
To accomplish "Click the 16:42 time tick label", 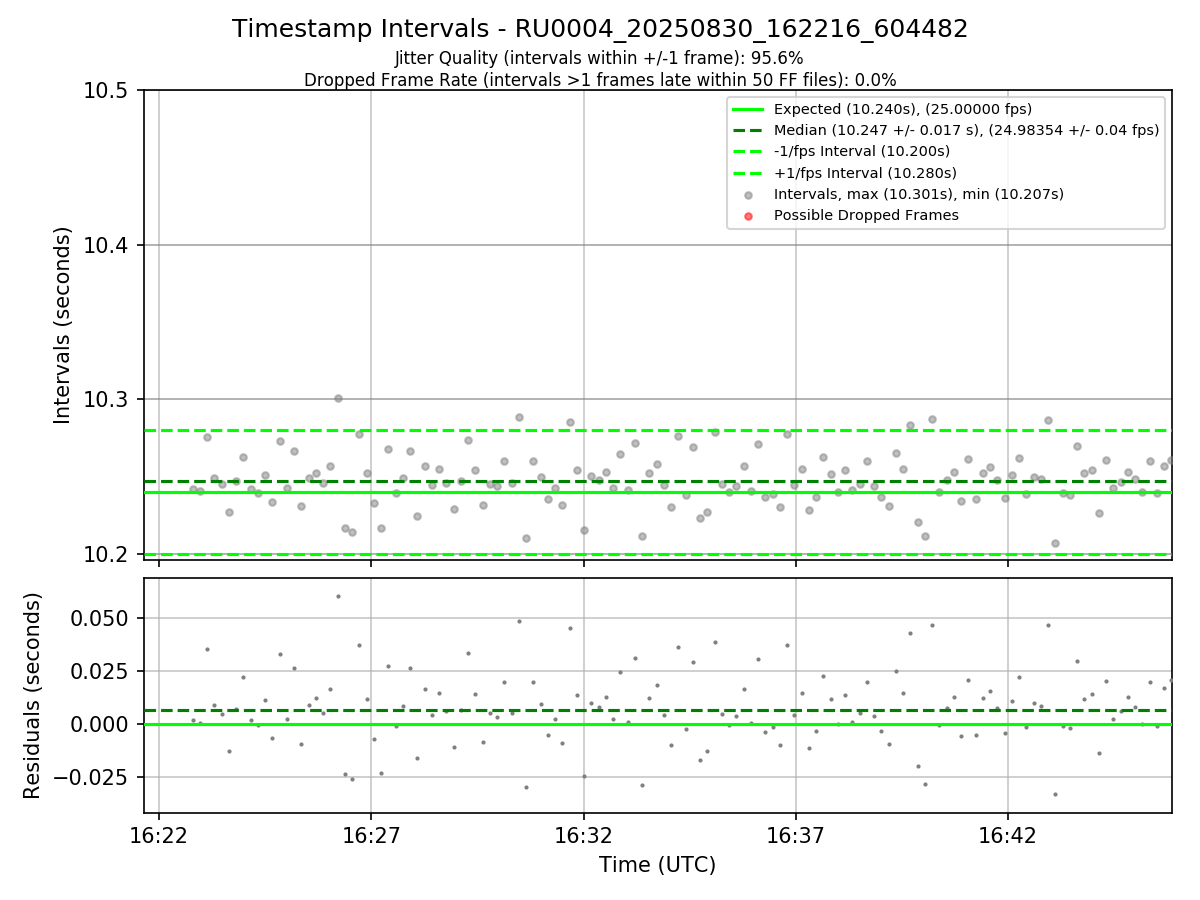I will (x=1007, y=836).
